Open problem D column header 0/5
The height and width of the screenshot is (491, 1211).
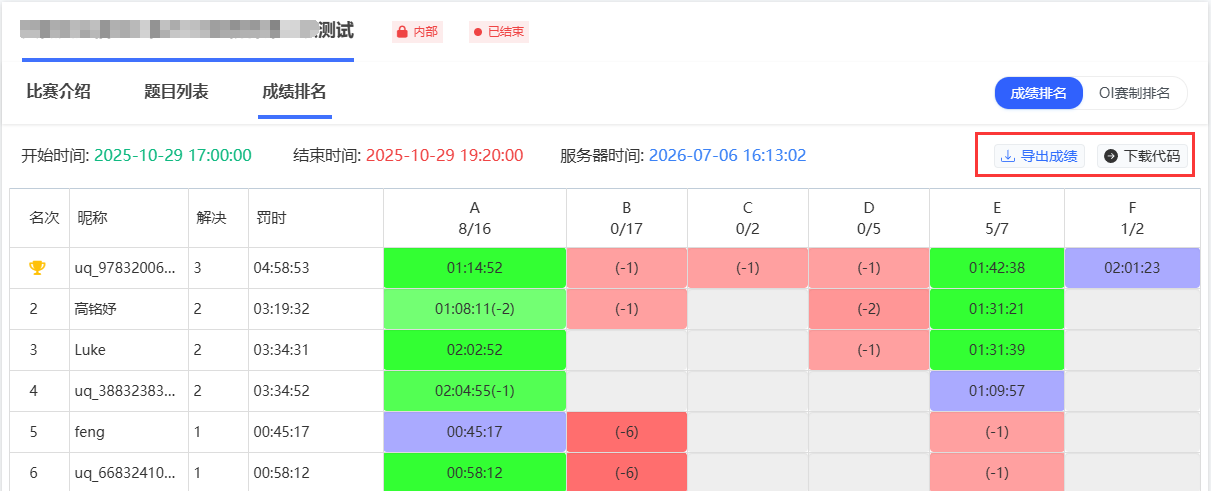click(x=868, y=218)
